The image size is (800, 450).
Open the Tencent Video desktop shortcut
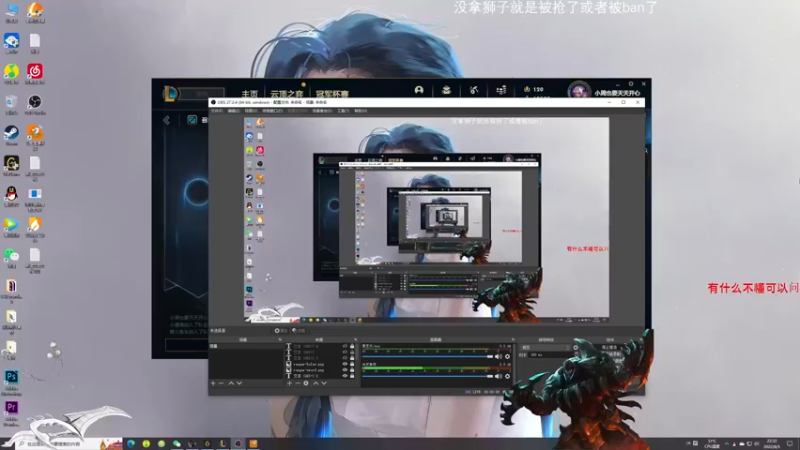pos(11,226)
